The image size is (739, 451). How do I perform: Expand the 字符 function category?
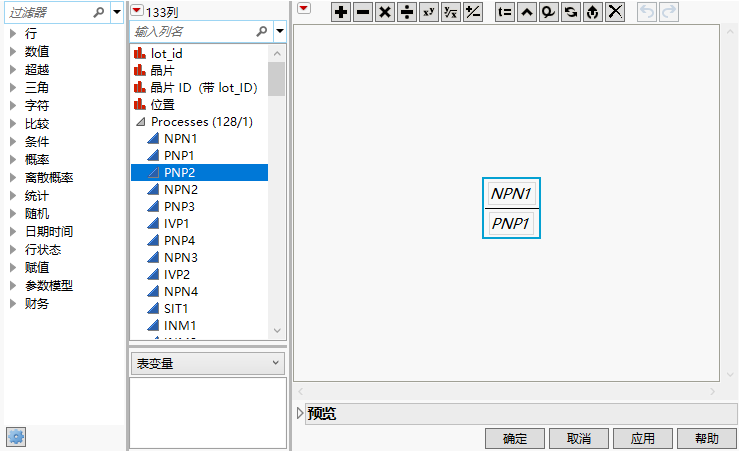(13, 106)
